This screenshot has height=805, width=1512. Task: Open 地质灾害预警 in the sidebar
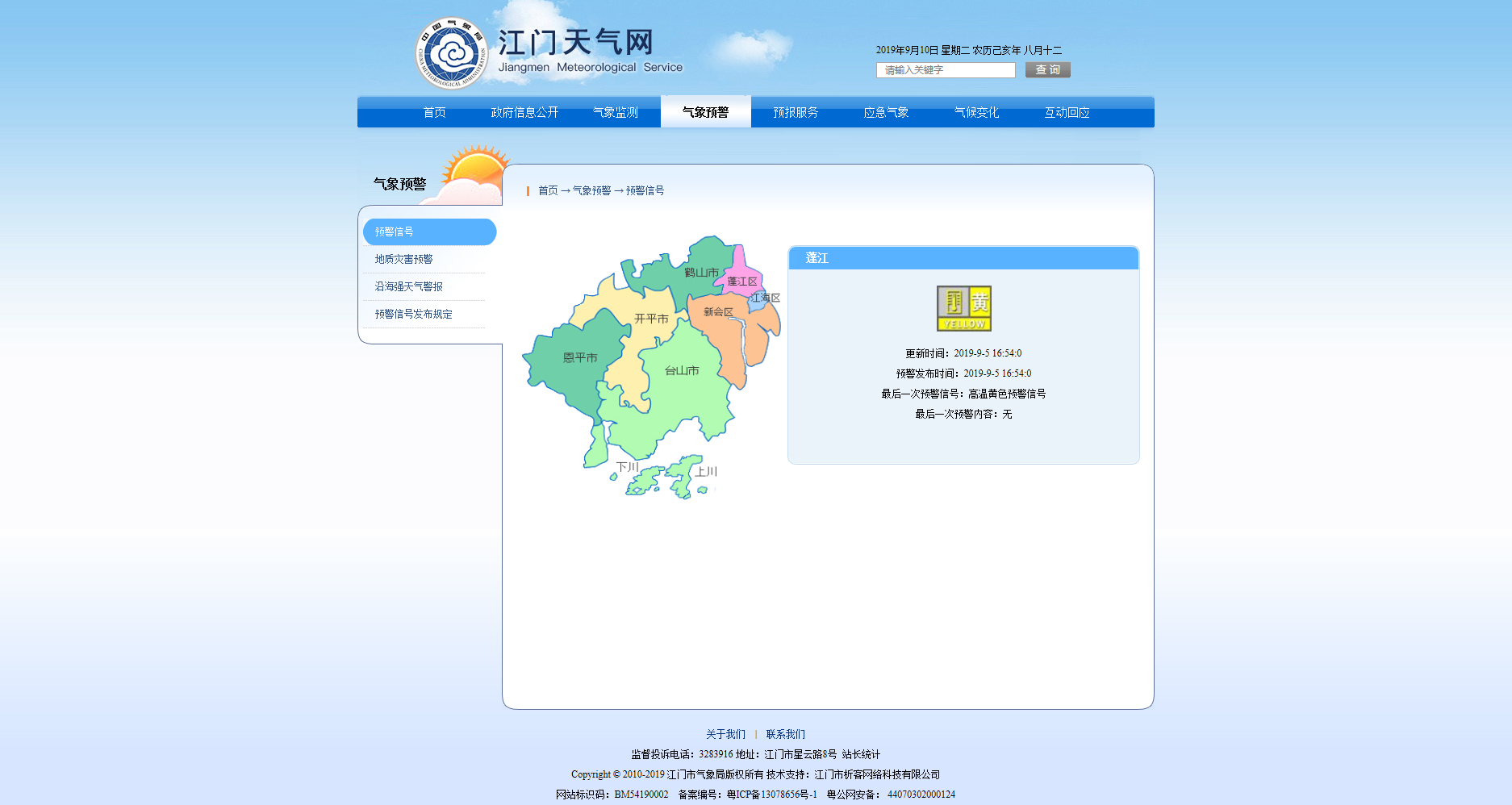[403, 259]
